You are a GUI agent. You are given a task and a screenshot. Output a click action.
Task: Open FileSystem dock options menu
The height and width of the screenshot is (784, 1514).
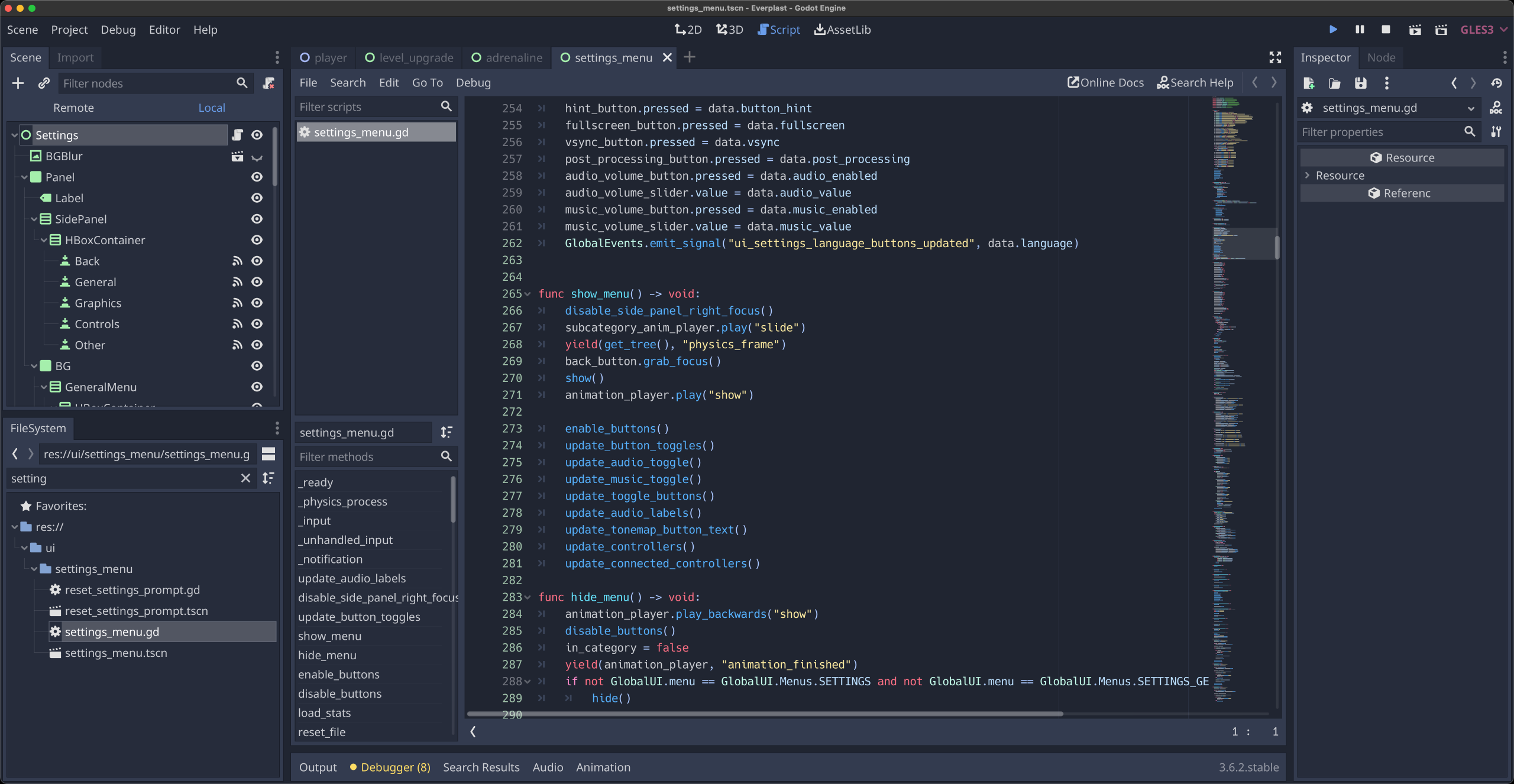tap(277, 428)
